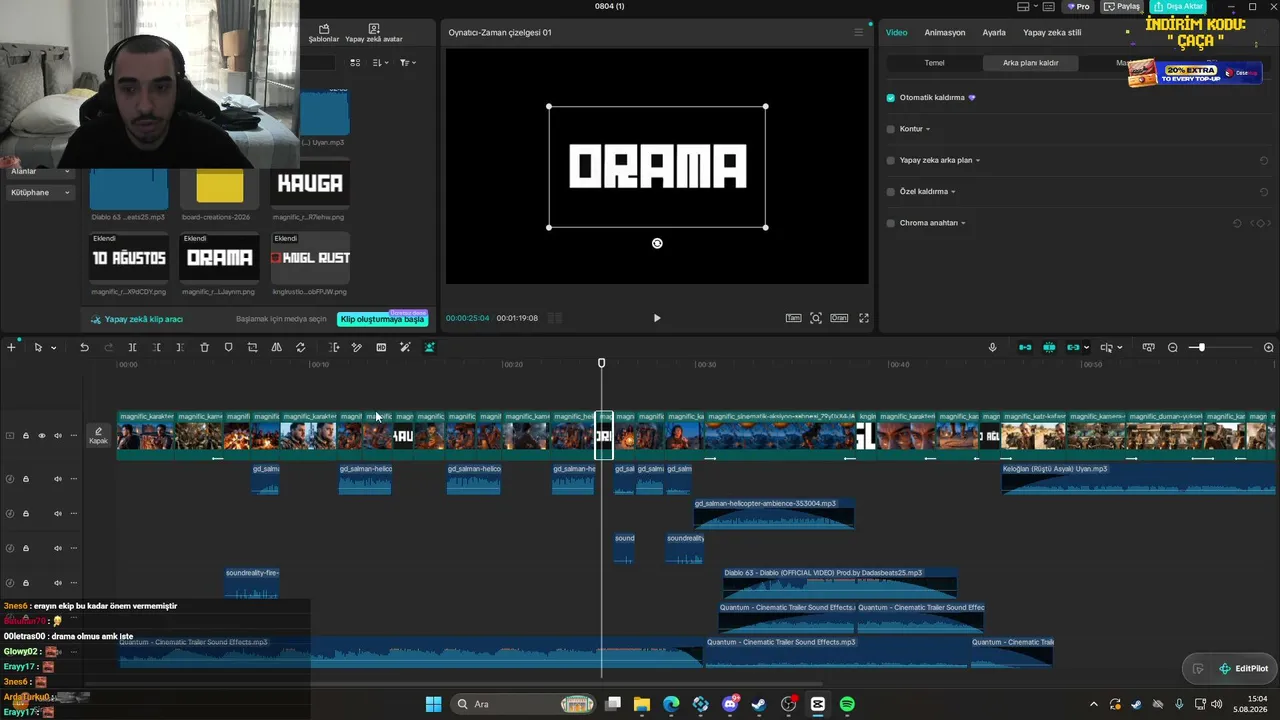Click the Split clip tool icon
The image size is (1280, 720).
click(132, 347)
